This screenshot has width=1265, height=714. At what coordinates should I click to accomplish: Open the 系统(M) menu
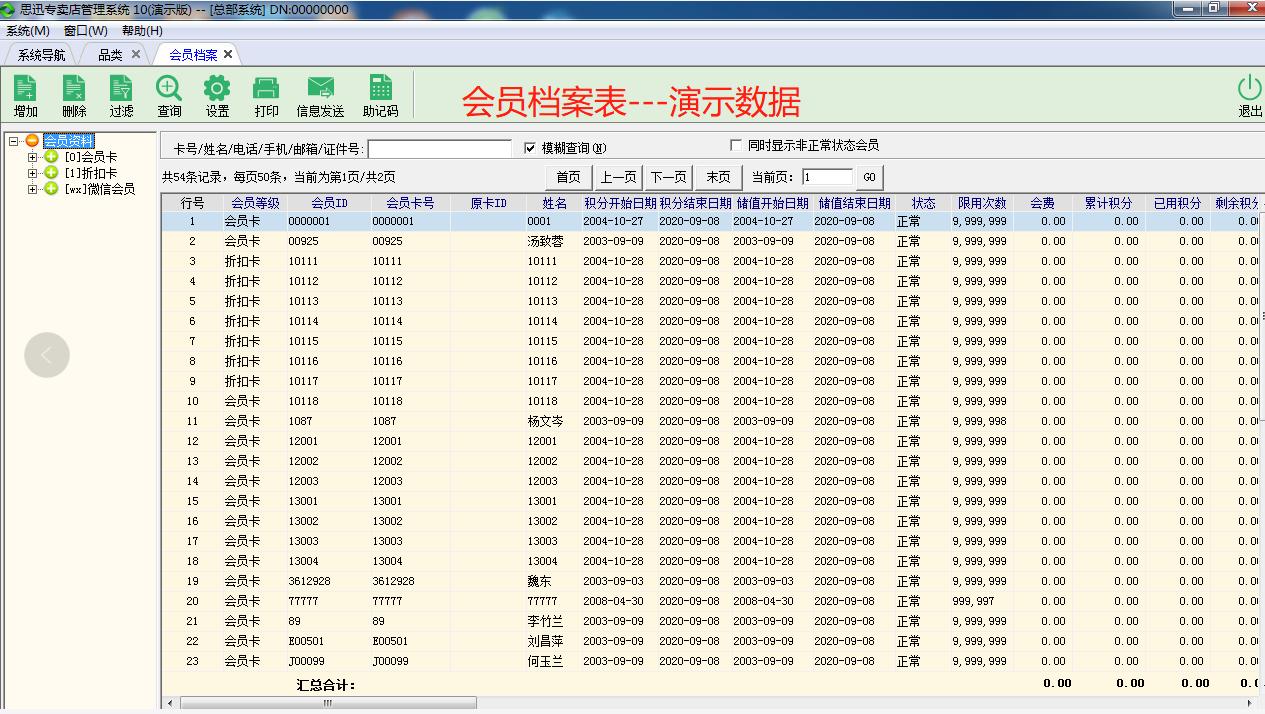[27, 31]
